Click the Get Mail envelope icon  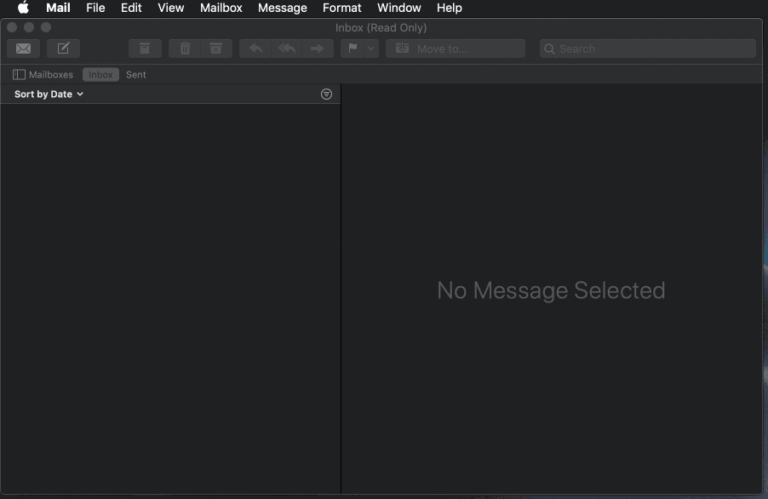coord(23,48)
